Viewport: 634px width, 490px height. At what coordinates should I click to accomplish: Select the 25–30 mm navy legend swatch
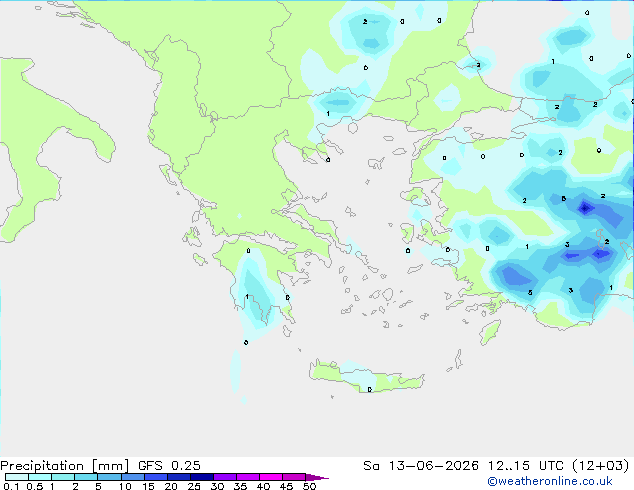pos(201,477)
